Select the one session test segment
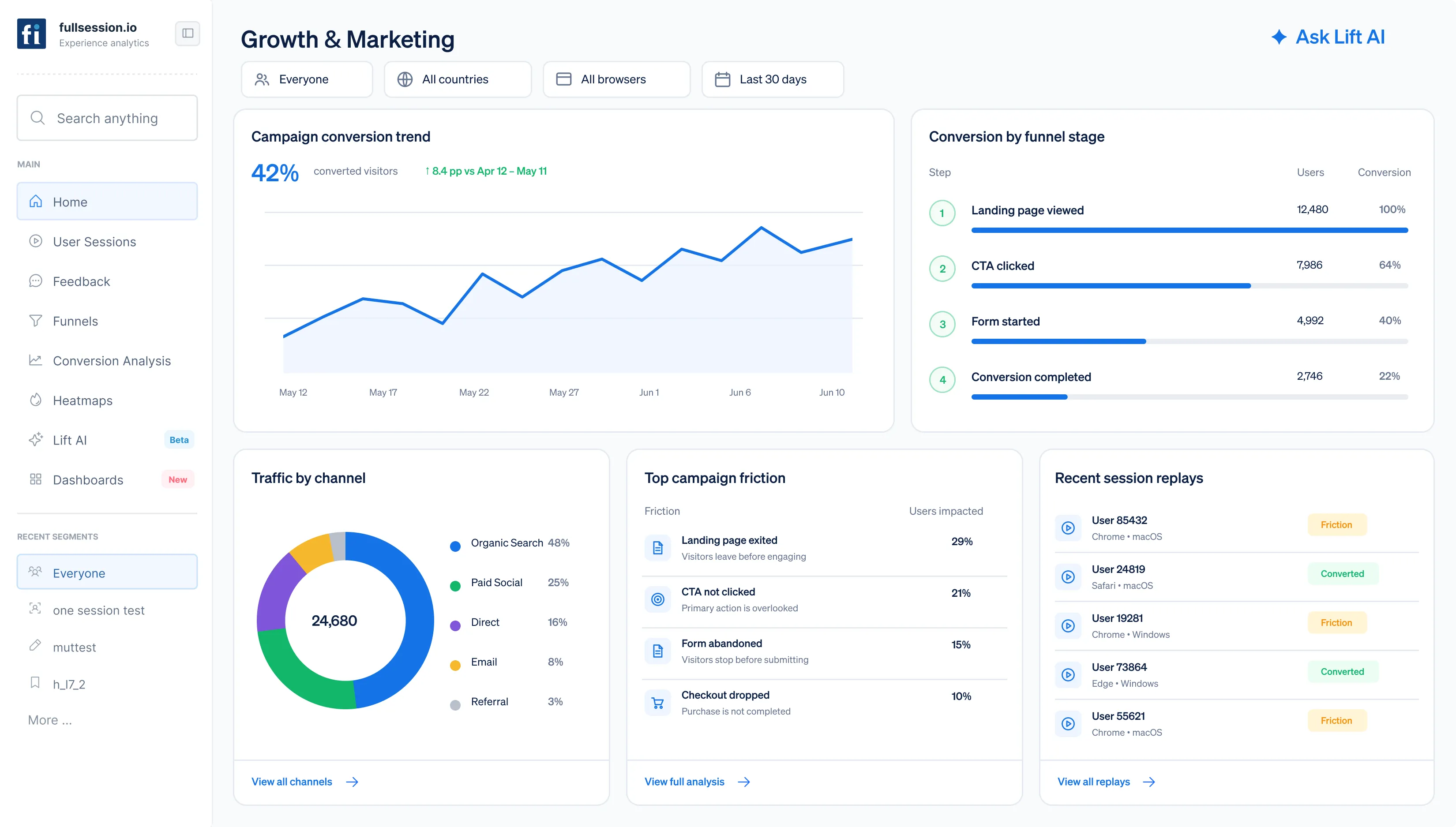This screenshot has height=827, width=1456. pos(107,610)
